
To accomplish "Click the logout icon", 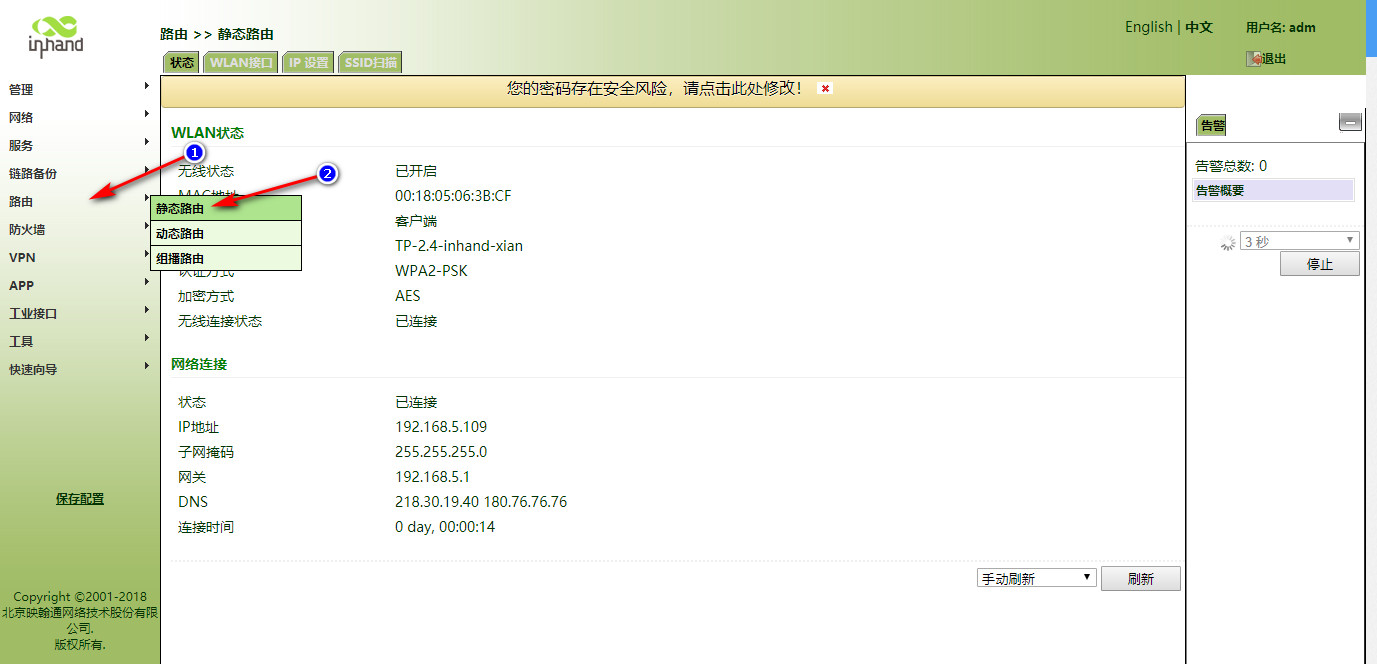I will (x=1253, y=59).
